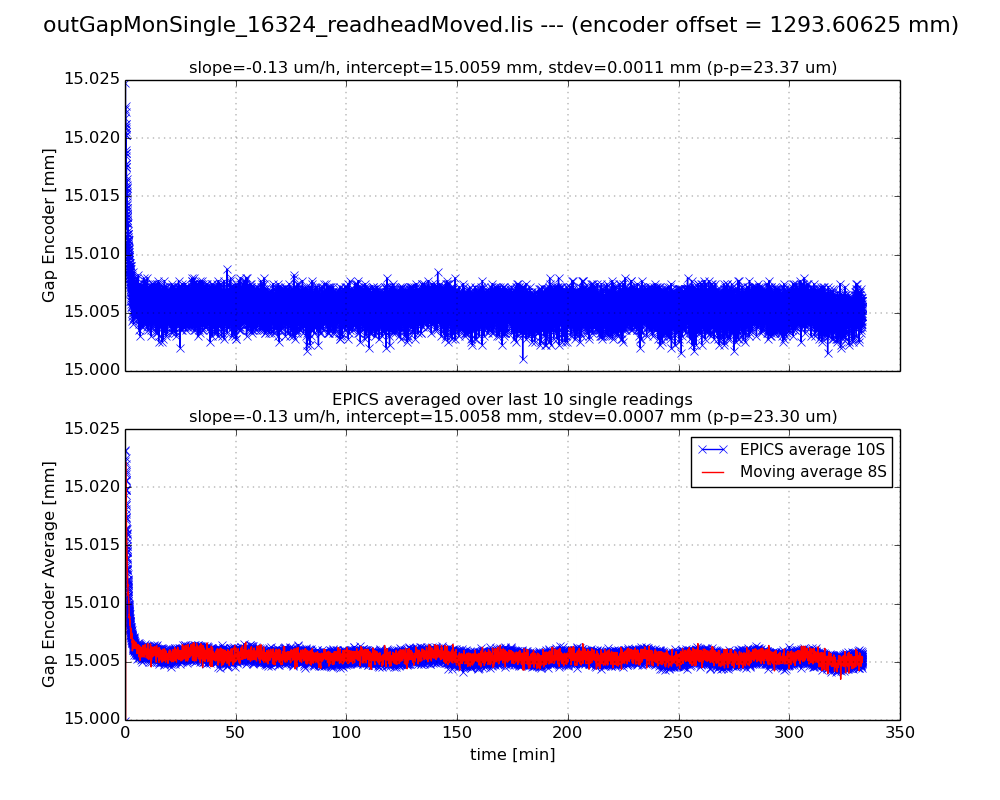Click the 15.010 tick label on bottom plot
Image resolution: width=1000 pixels, height=800 pixels.
click(x=92, y=603)
